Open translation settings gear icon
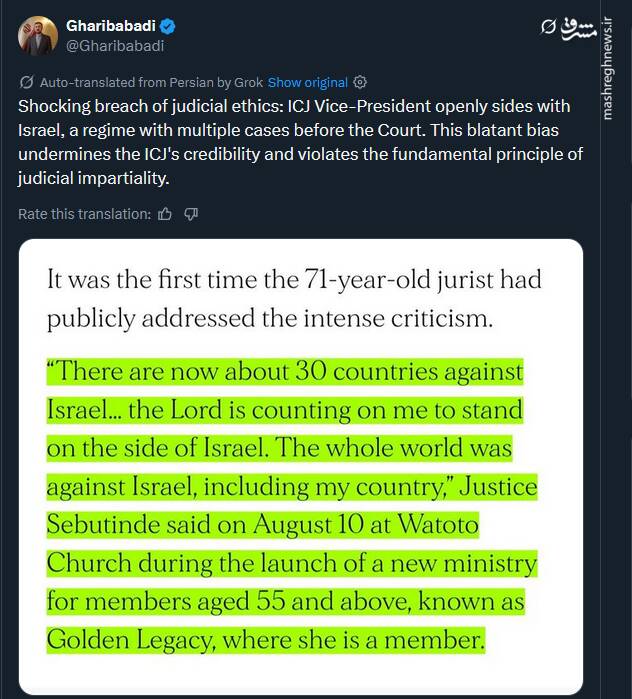This screenshot has height=699, width=632. [361, 83]
